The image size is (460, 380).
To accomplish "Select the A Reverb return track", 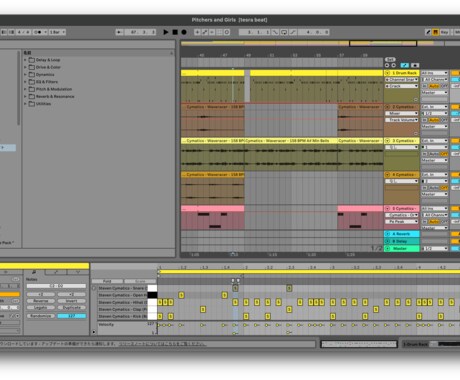I will tap(402, 234).
